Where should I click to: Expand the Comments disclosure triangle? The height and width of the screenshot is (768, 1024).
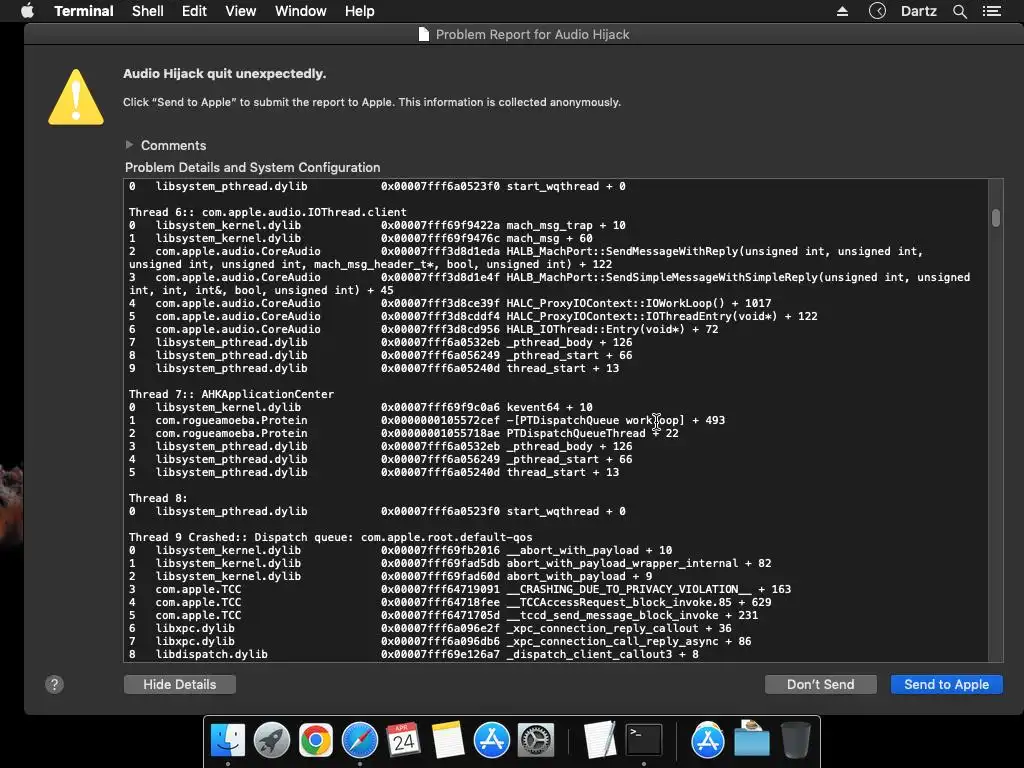coord(129,144)
